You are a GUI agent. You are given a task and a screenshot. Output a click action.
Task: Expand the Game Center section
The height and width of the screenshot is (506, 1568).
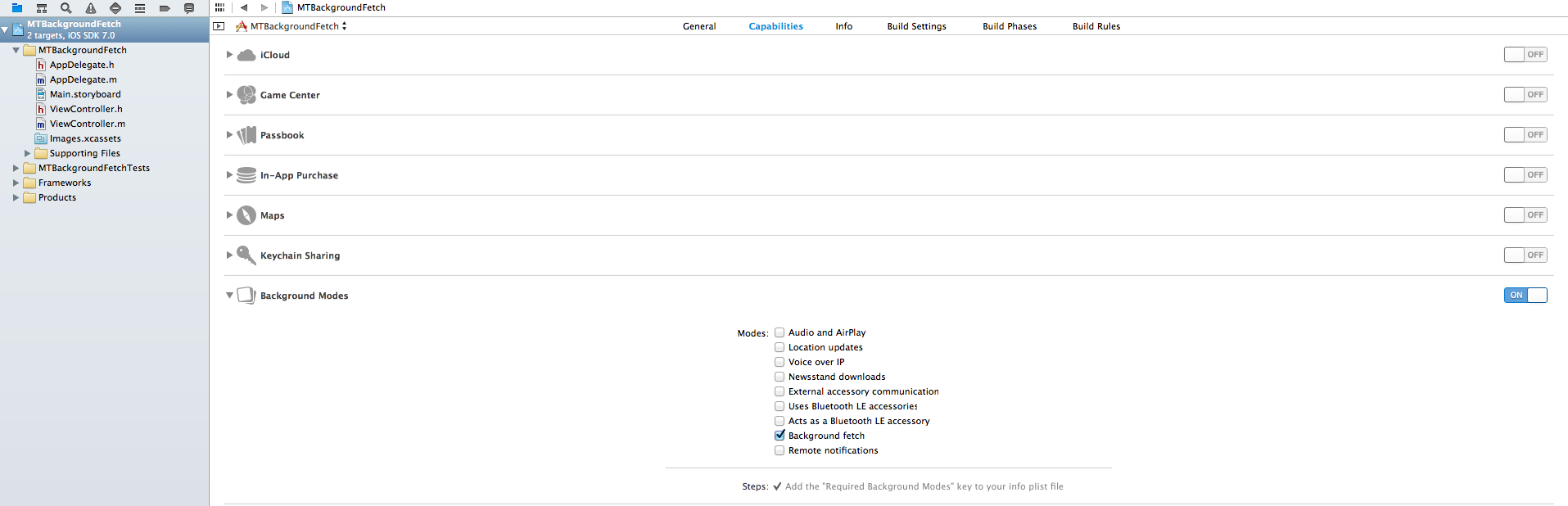pos(229,95)
